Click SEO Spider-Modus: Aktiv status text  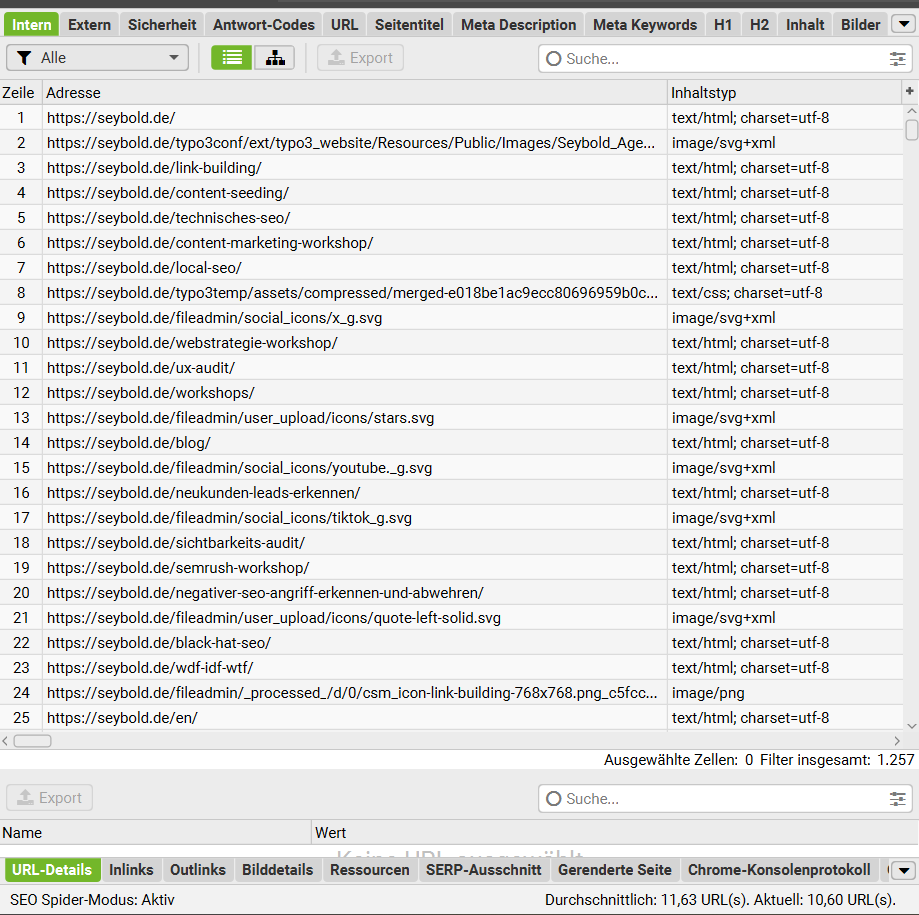(92, 900)
